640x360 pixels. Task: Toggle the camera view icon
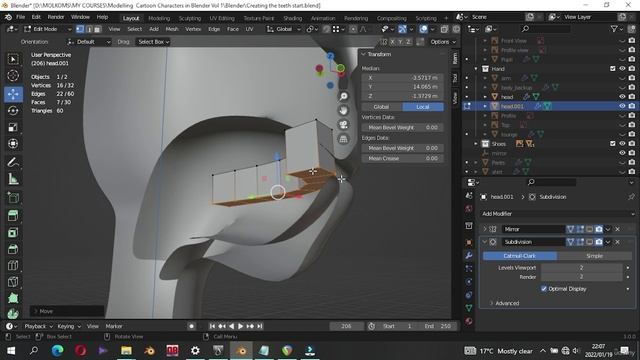click(x=344, y=124)
